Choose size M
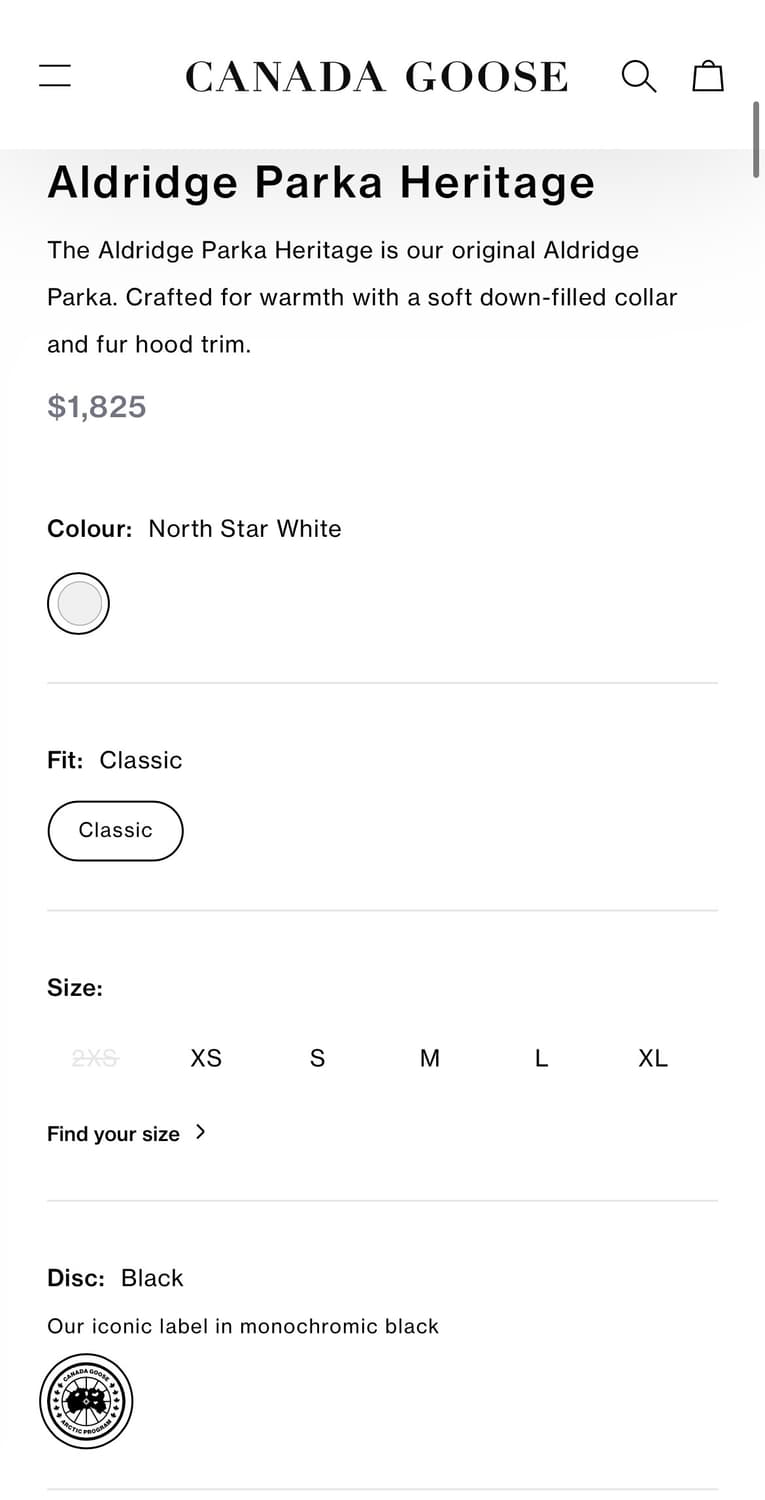The height and width of the screenshot is (1500, 765). click(429, 1058)
